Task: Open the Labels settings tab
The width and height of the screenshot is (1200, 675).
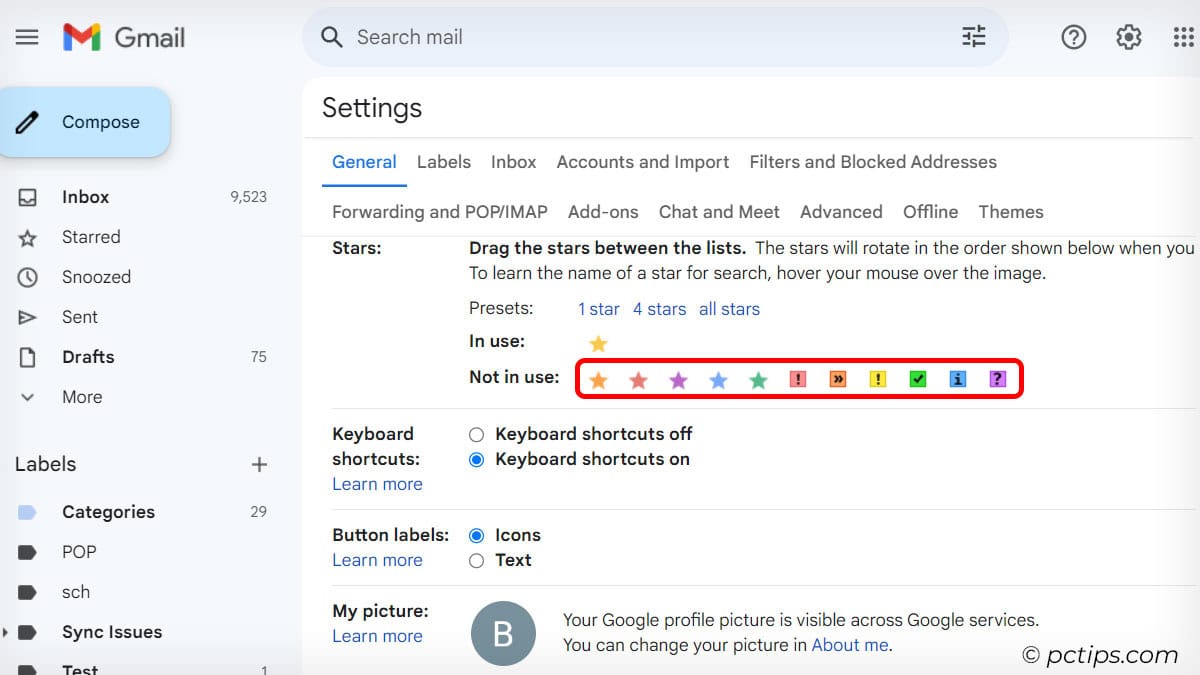Action: pyautogui.click(x=444, y=161)
